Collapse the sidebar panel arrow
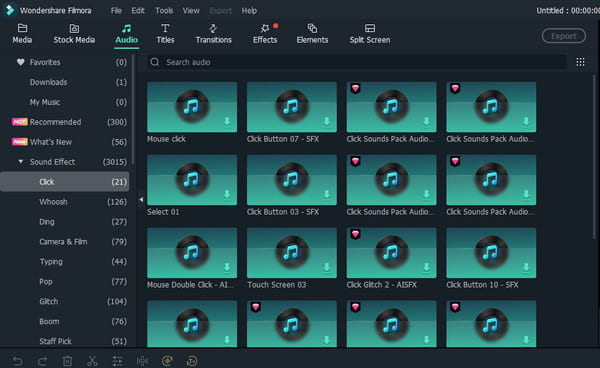 pos(141,199)
